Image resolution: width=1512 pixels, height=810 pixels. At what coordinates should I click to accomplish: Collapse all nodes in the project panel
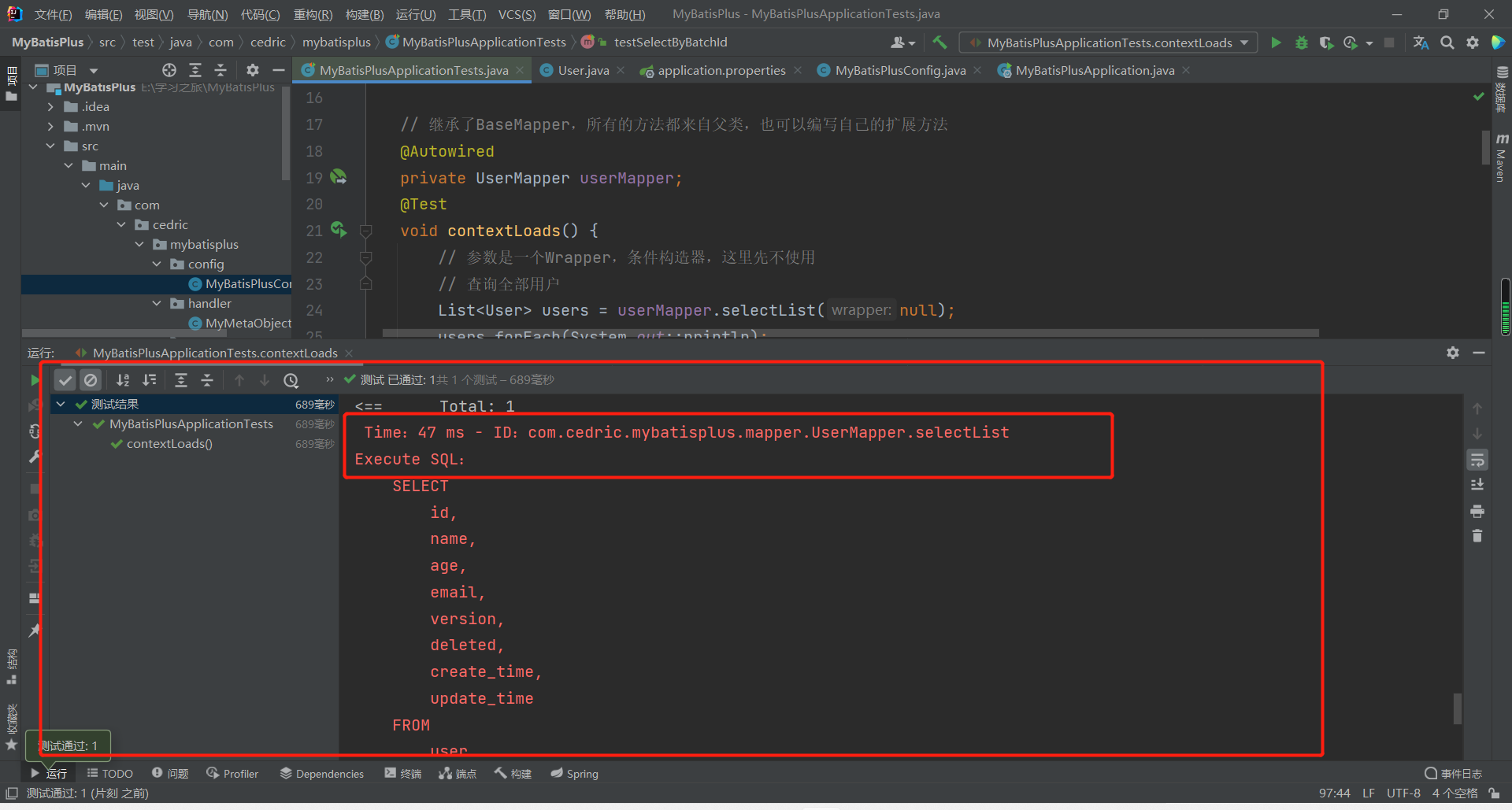(220, 70)
